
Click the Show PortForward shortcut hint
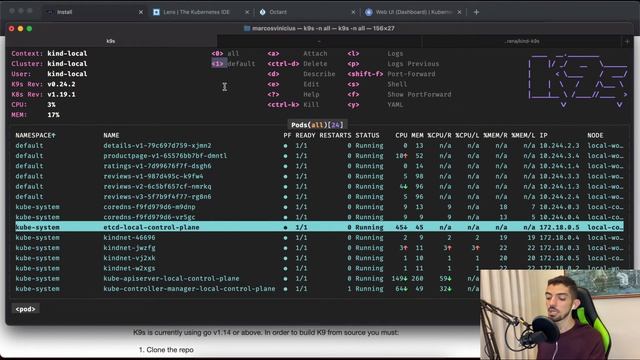pyautogui.click(x=399, y=94)
